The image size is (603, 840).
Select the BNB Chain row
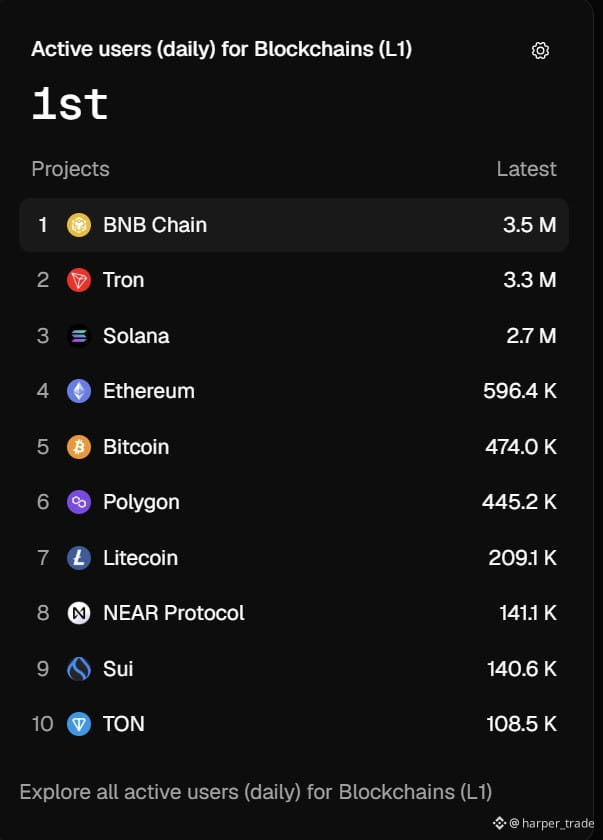[x=294, y=225]
